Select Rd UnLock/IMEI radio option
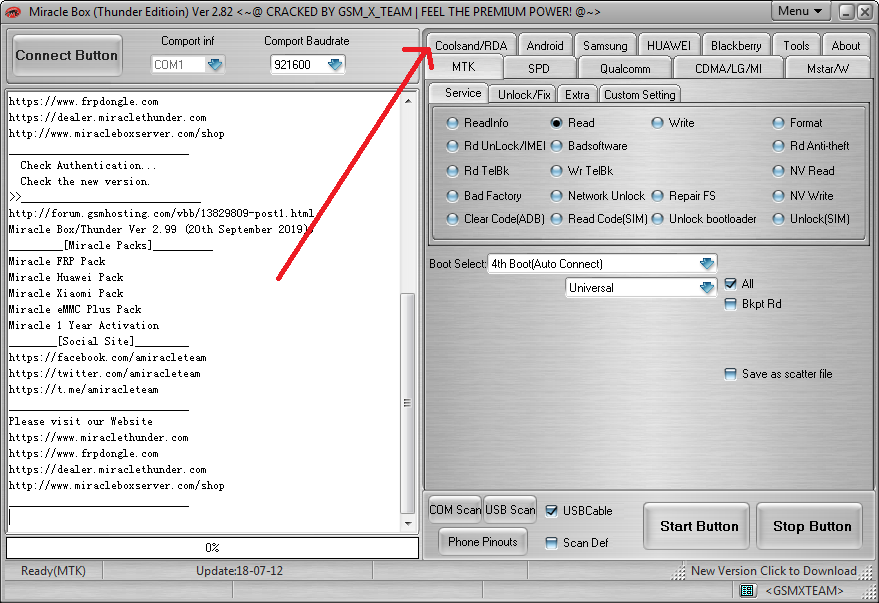Screen dimensions: 879x603 [x=452, y=146]
